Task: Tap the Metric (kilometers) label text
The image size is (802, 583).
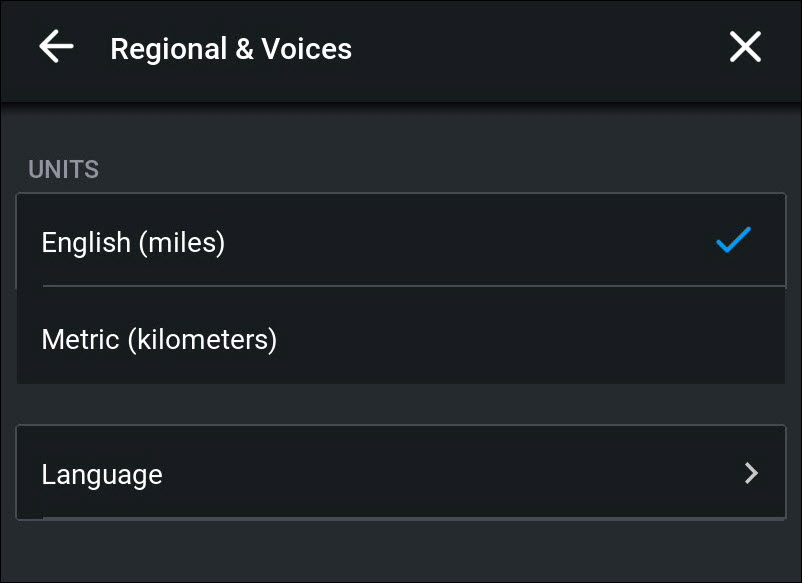Action: (159, 339)
